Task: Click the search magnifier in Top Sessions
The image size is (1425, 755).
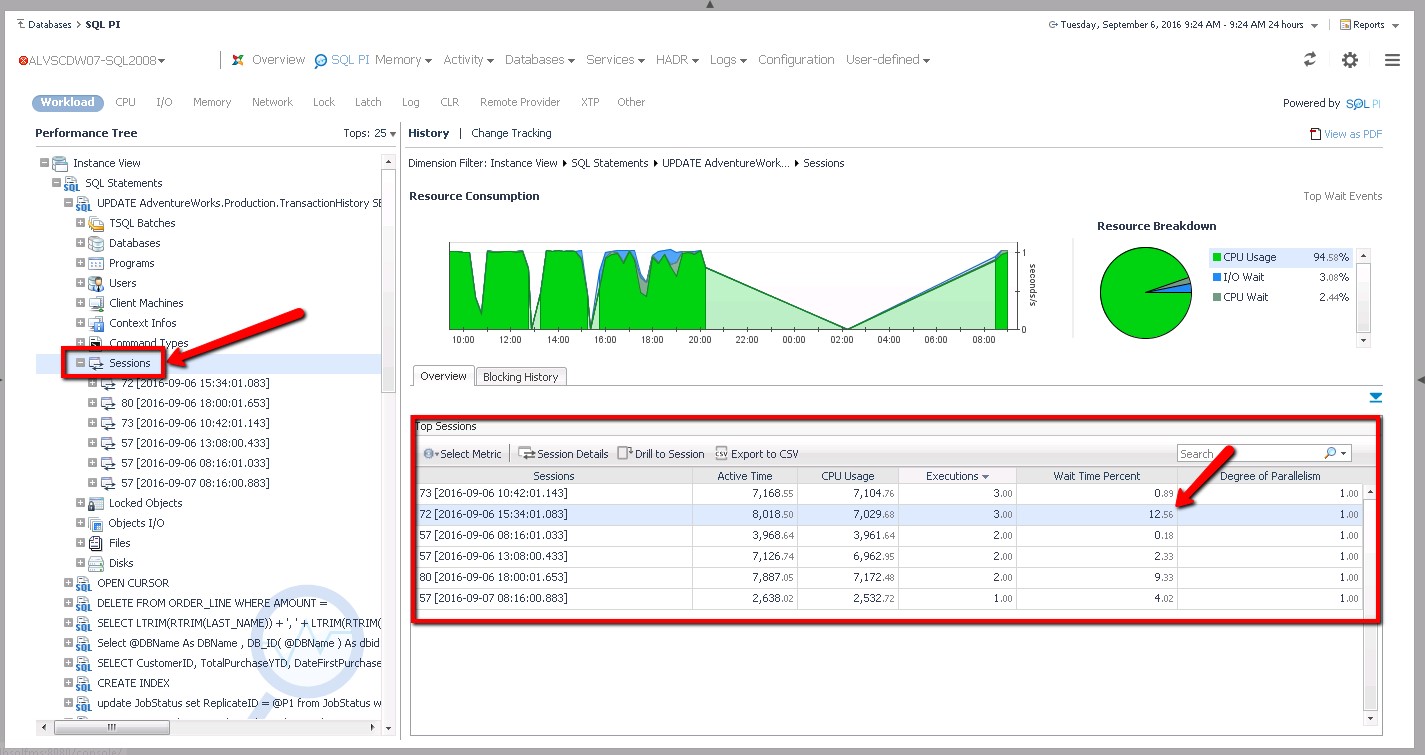Action: (x=1330, y=454)
